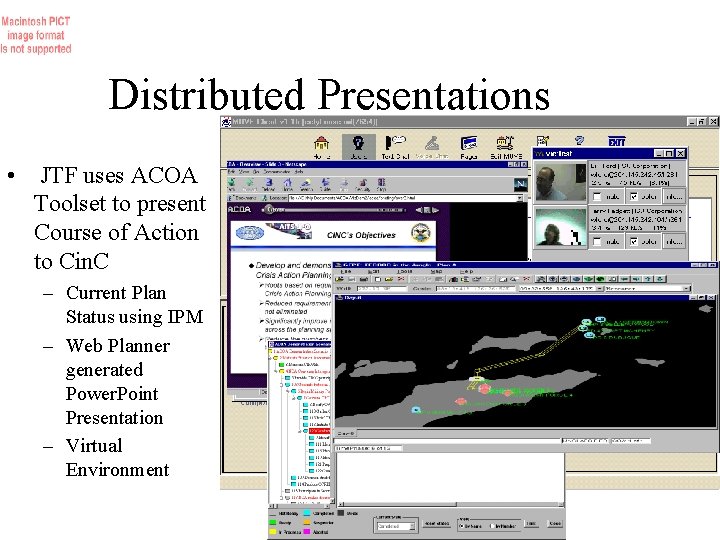Open the coordinates dropdown in map window

(x=599, y=289)
